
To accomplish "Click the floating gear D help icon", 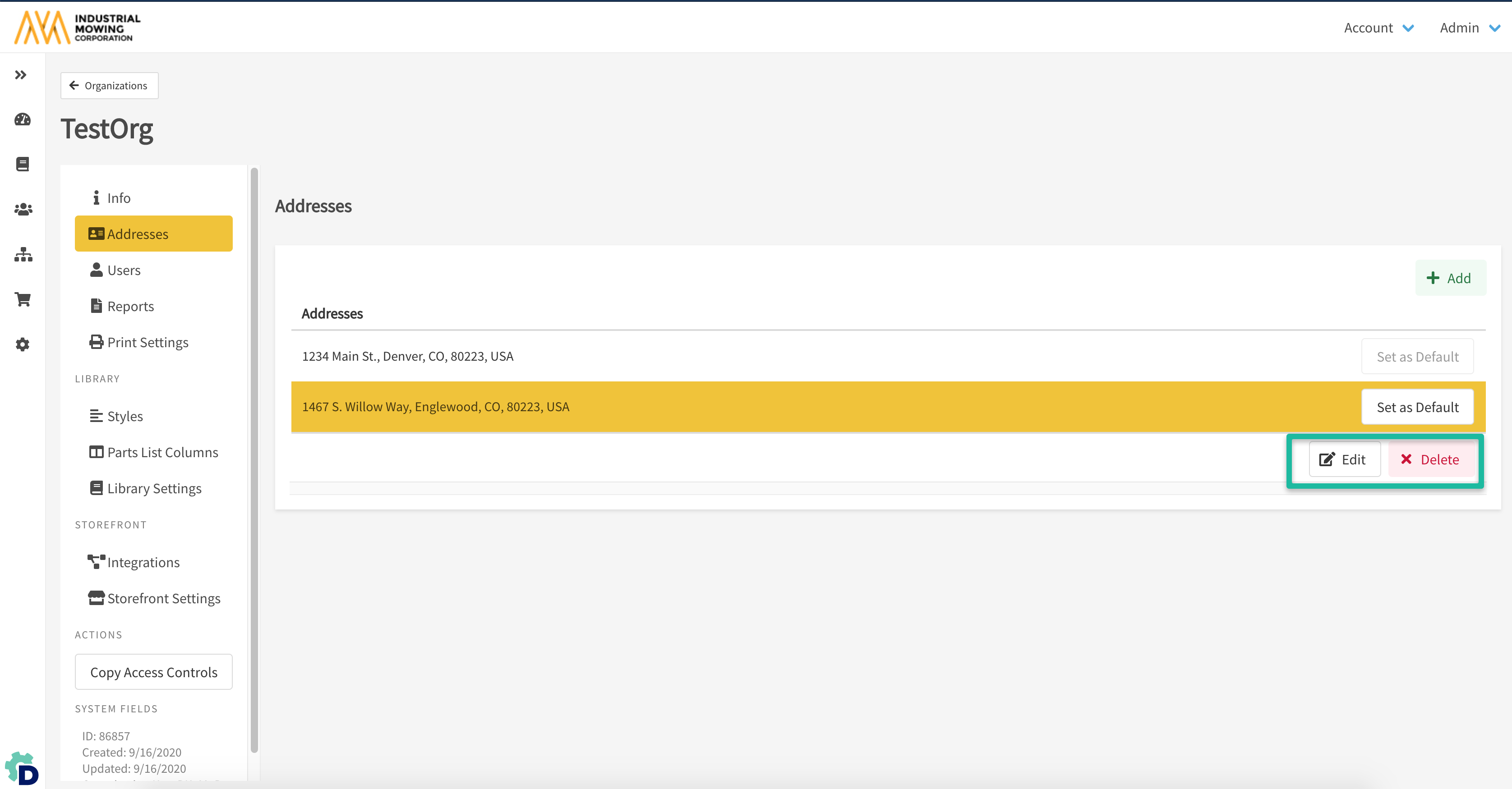I will (x=22, y=768).
